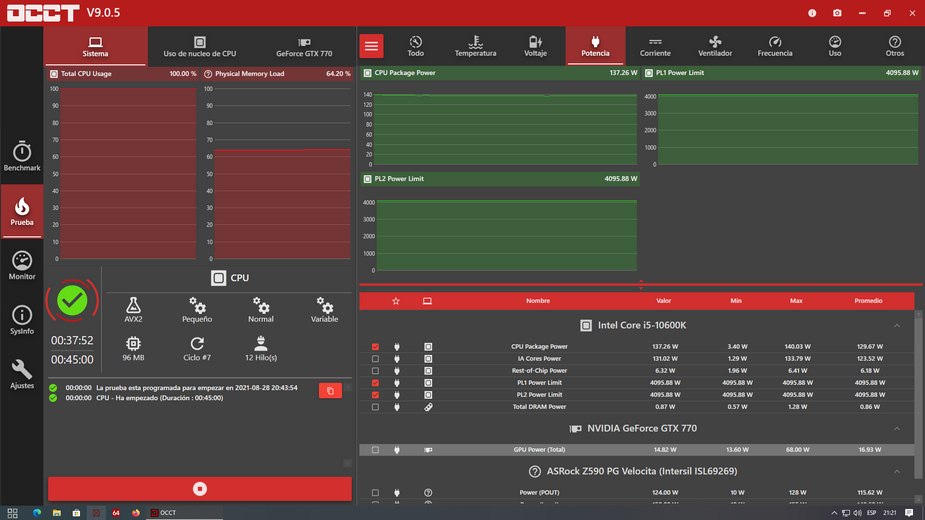This screenshot has width=925, height=520.
Task: Switch to the Sistema tab
Action: point(95,46)
